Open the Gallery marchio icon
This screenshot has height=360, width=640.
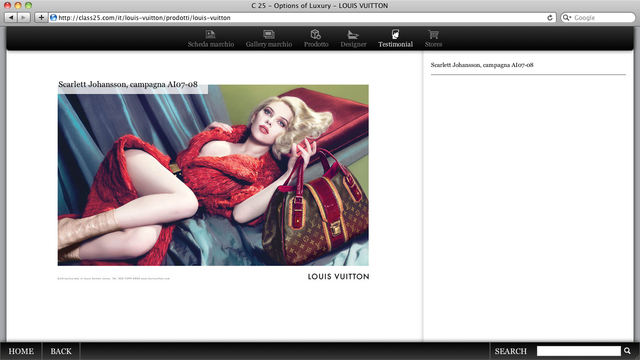click(x=269, y=34)
